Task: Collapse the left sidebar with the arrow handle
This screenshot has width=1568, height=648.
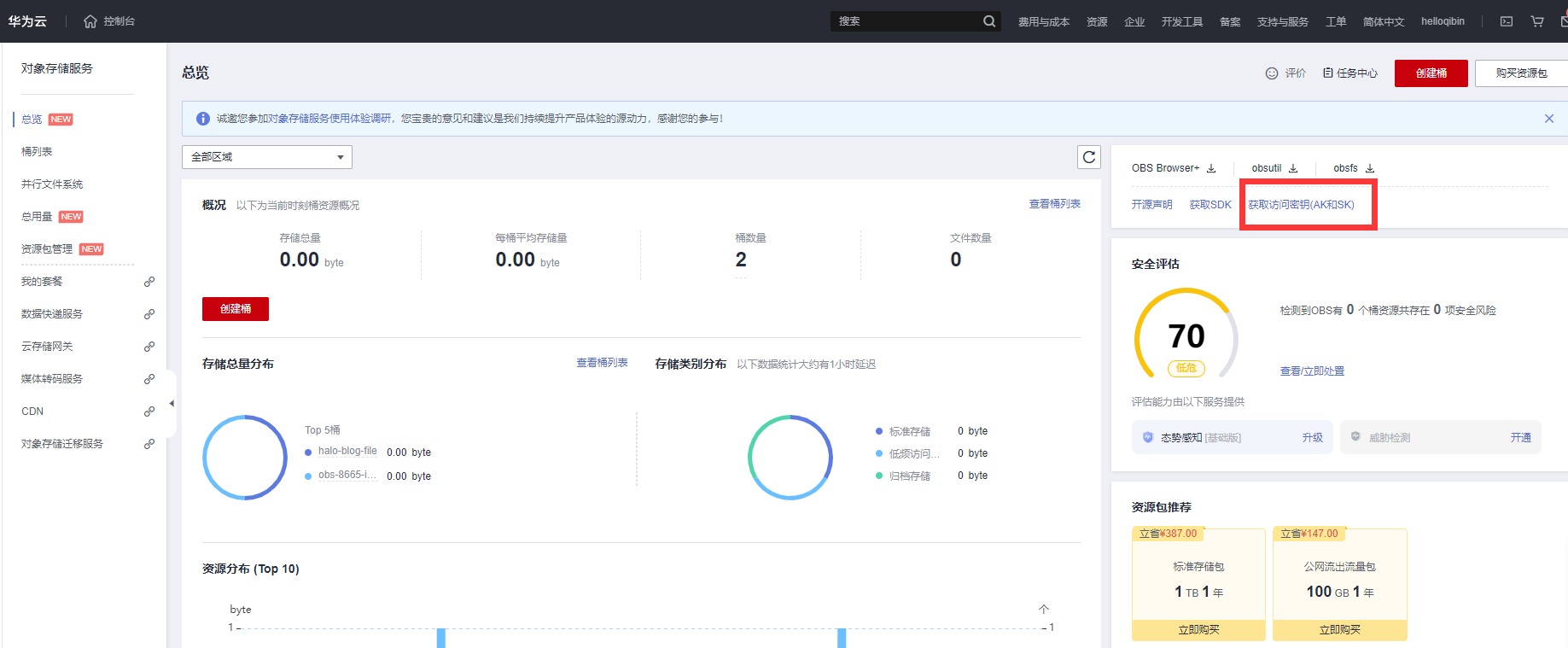Action: [x=172, y=403]
